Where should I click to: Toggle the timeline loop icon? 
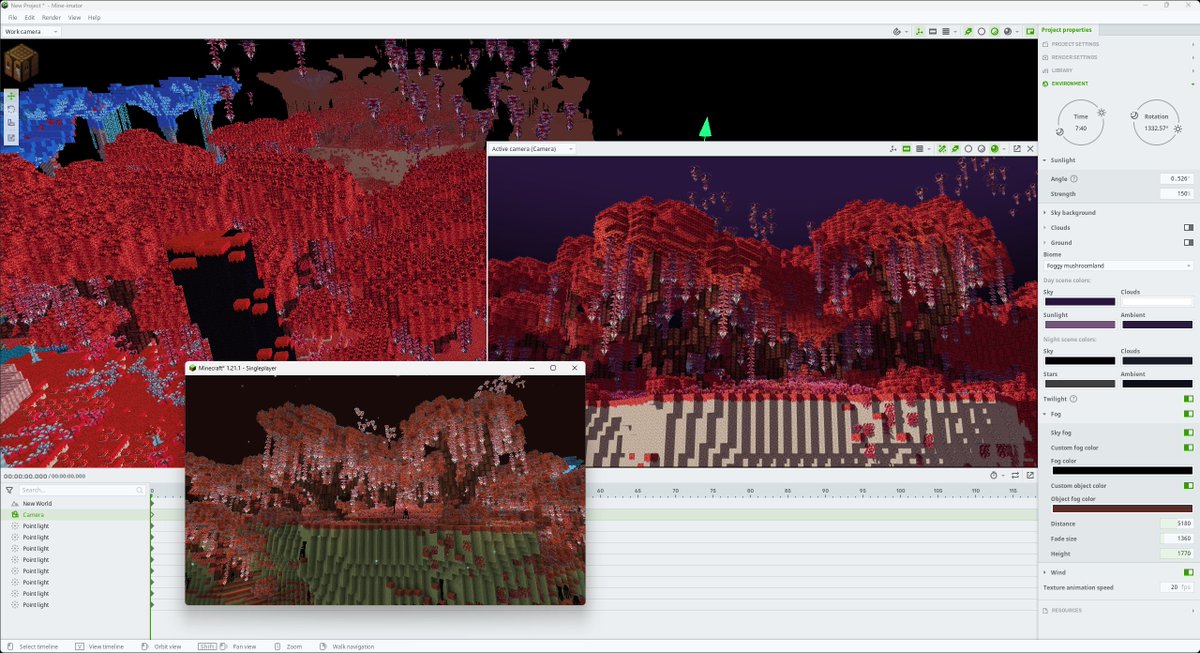tap(1015, 476)
